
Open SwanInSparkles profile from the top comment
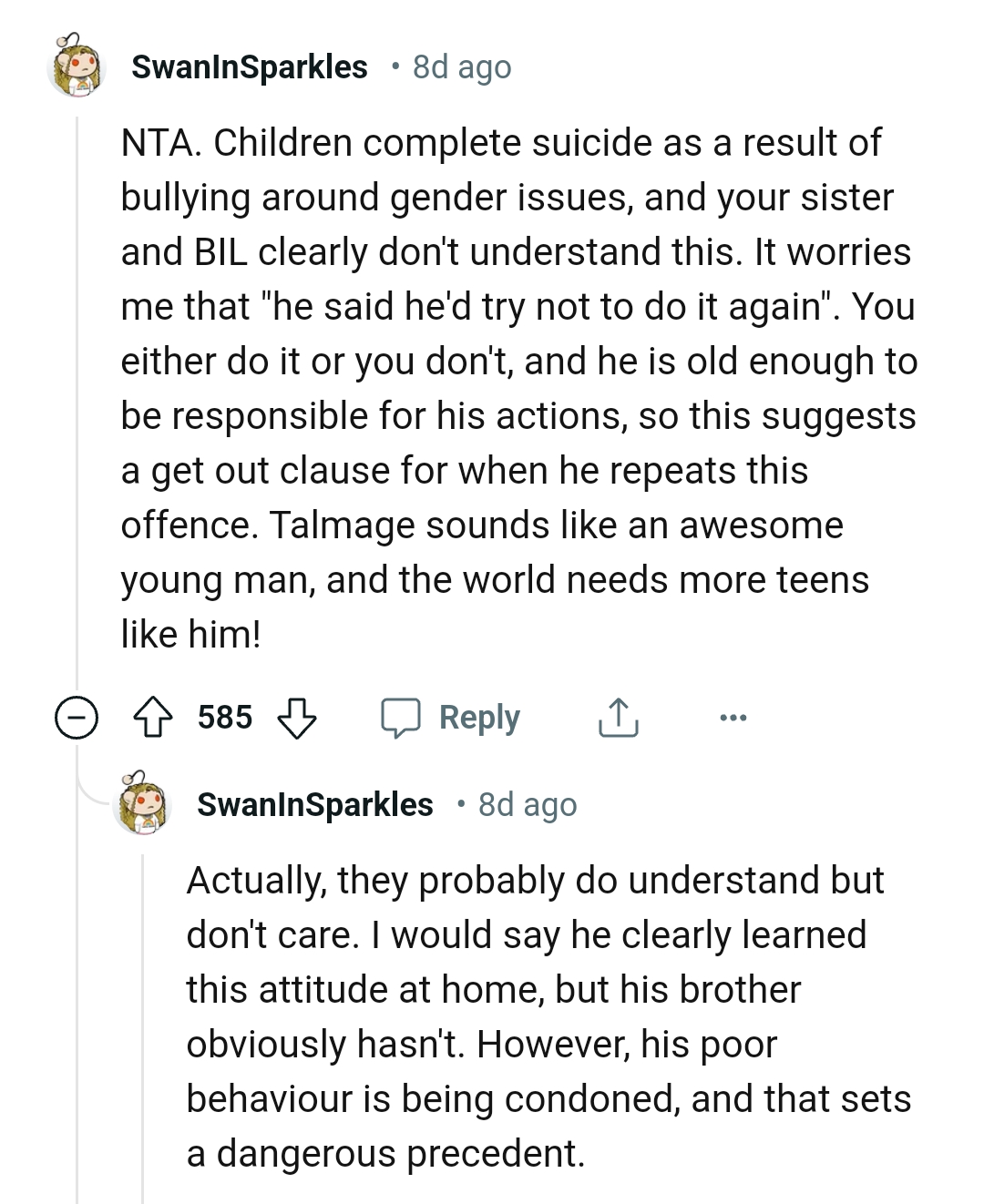tap(250, 66)
